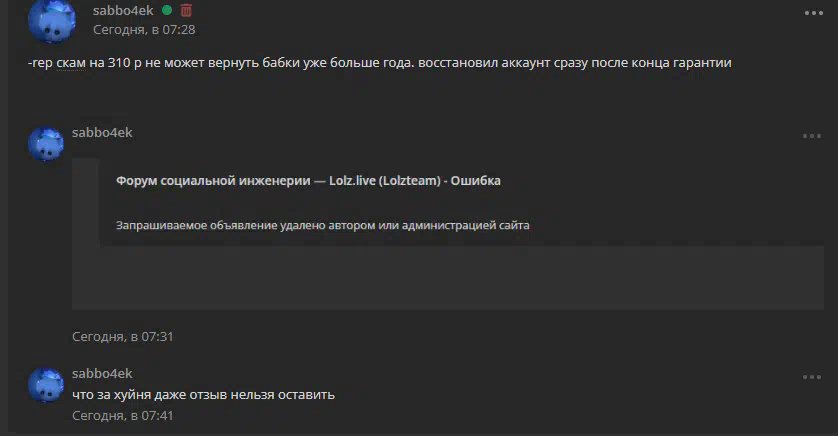Image resolution: width=838 pixels, height=436 pixels.
Task: Open the Lolz.live (Lolzteam) Ошибка link title
Action: (x=308, y=181)
